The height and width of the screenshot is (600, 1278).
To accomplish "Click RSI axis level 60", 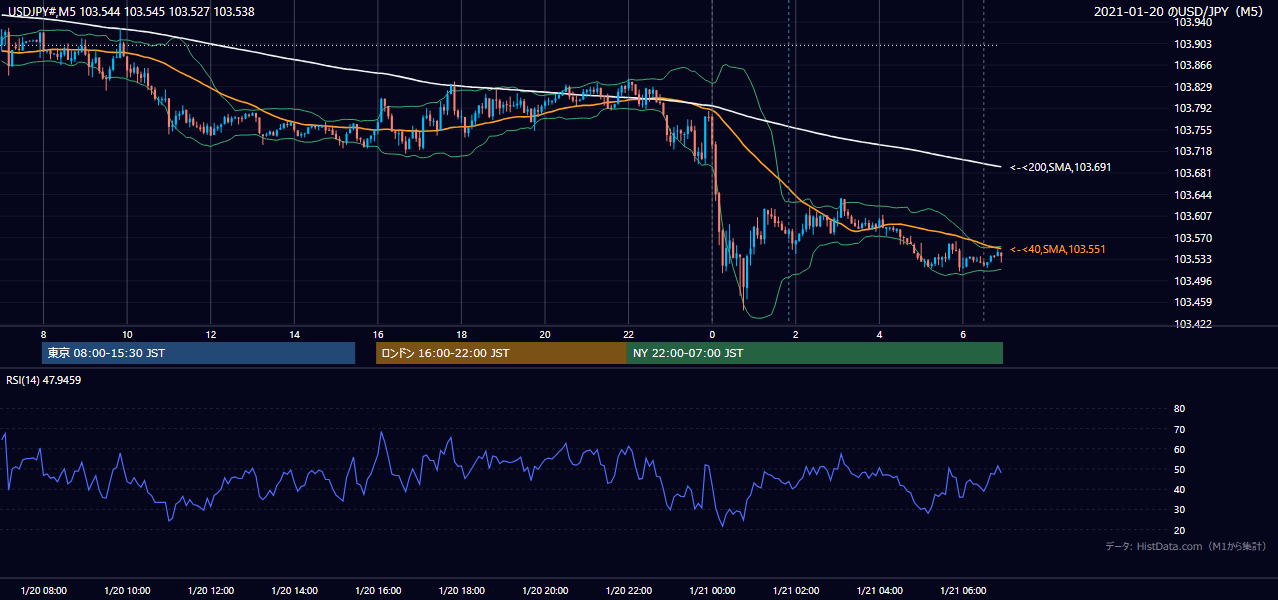I will [1179, 449].
